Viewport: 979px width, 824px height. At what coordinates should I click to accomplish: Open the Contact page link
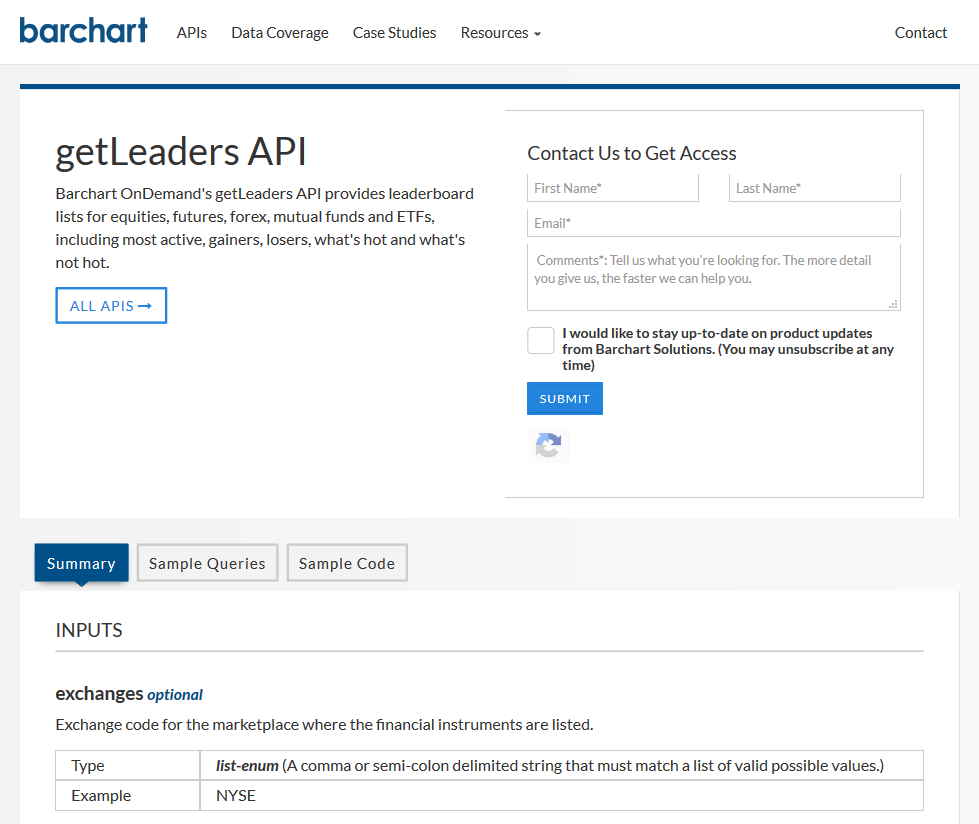(921, 32)
